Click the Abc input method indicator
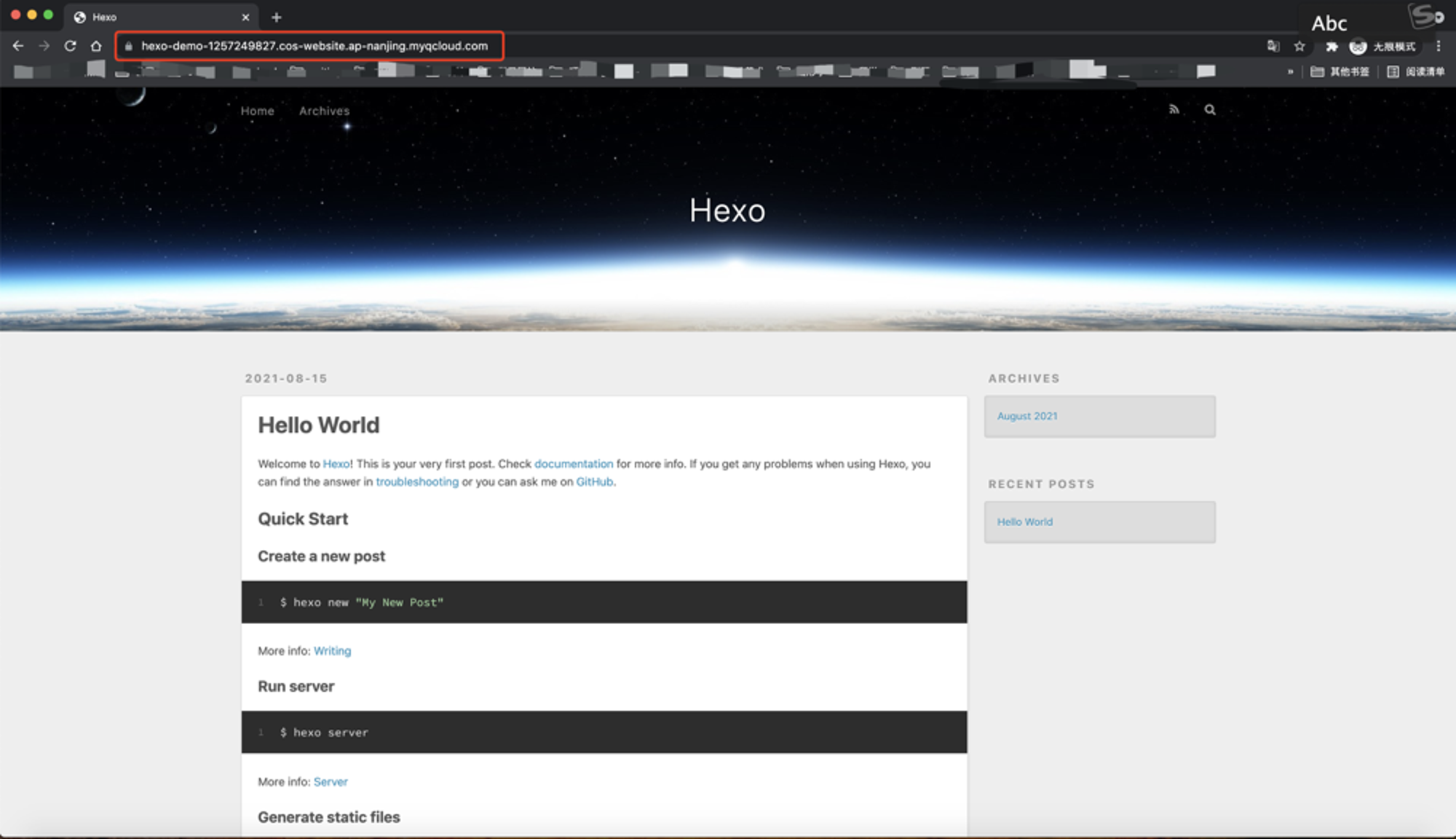The image size is (1456, 839). pos(1329,23)
